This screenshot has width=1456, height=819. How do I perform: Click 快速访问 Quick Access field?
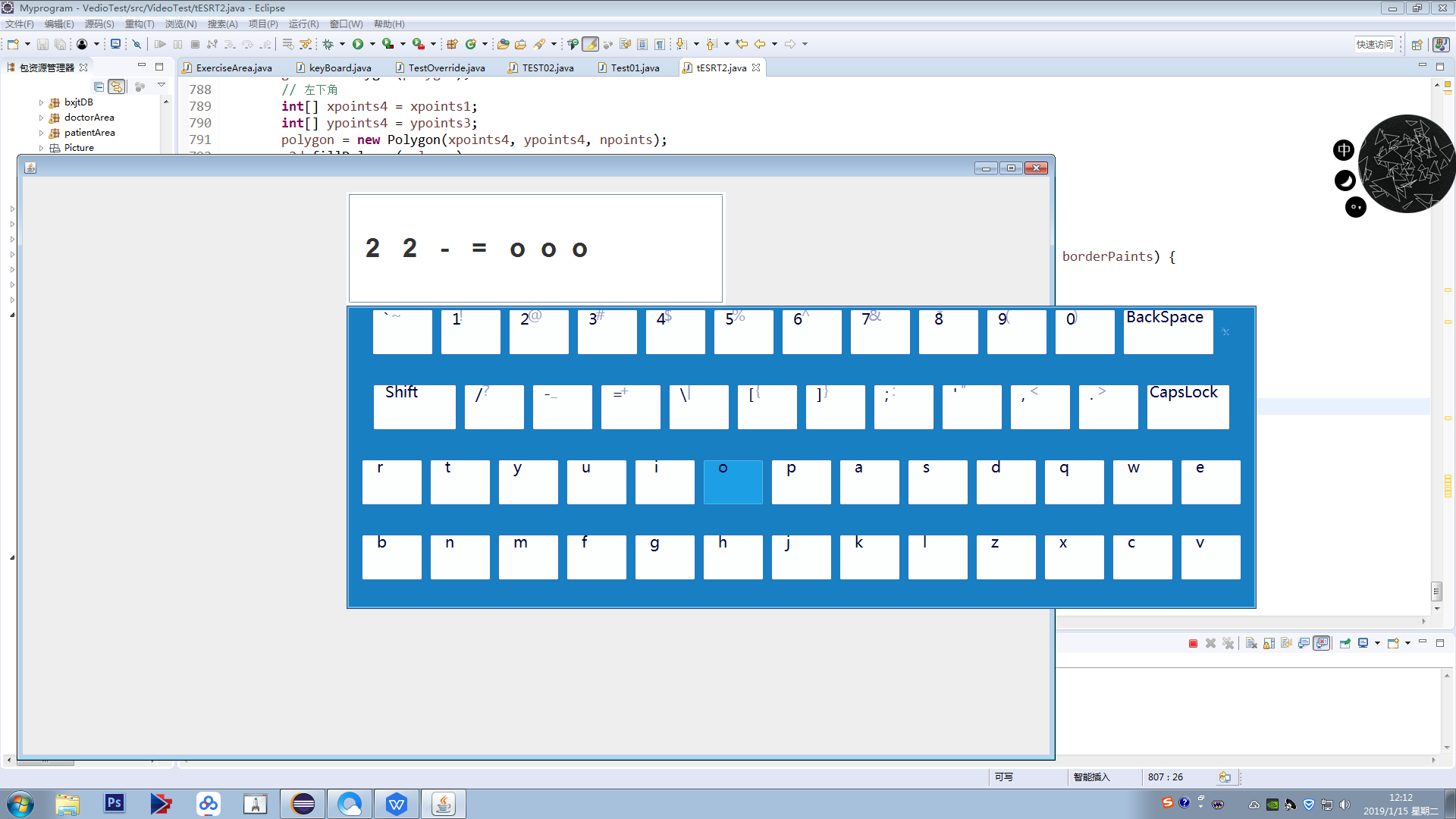coord(1375,44)
